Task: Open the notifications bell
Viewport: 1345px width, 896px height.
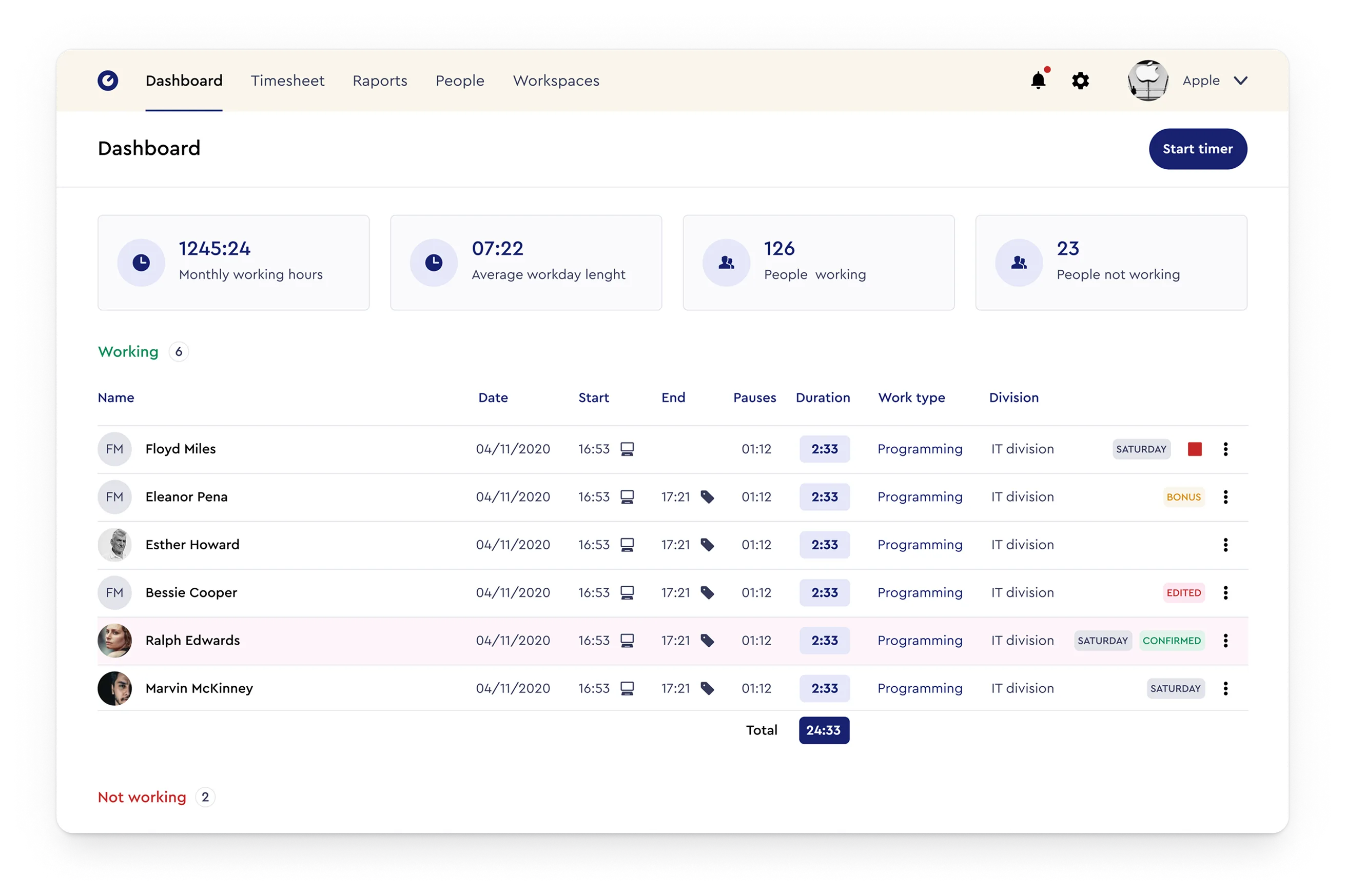Action: (1039, 80)
